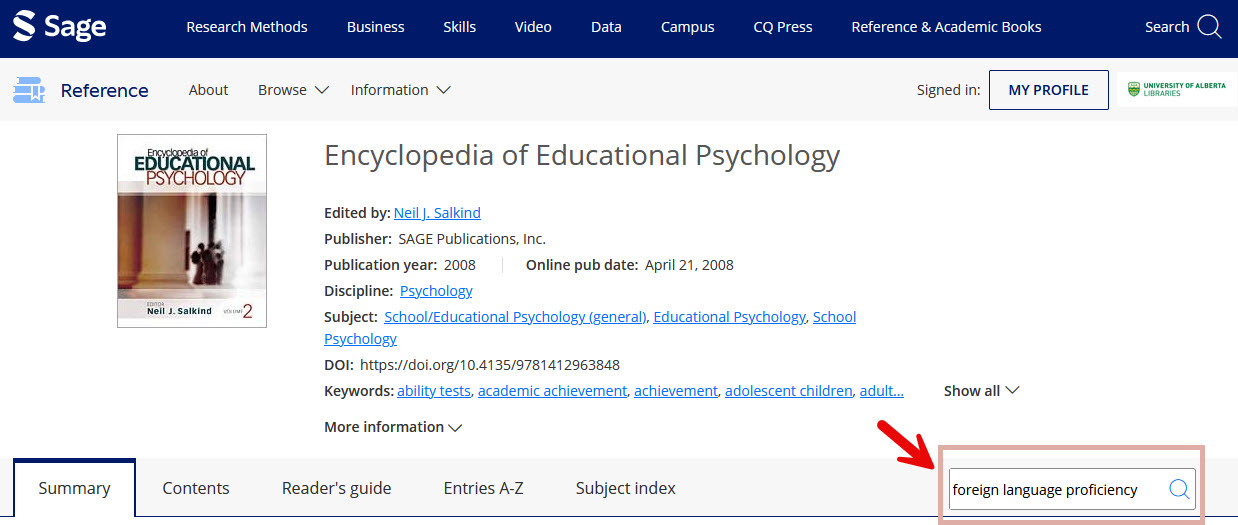Image resolution: width=1238 pixels, height=525 pixels.
Task: Open Video section
Action: 533,27
